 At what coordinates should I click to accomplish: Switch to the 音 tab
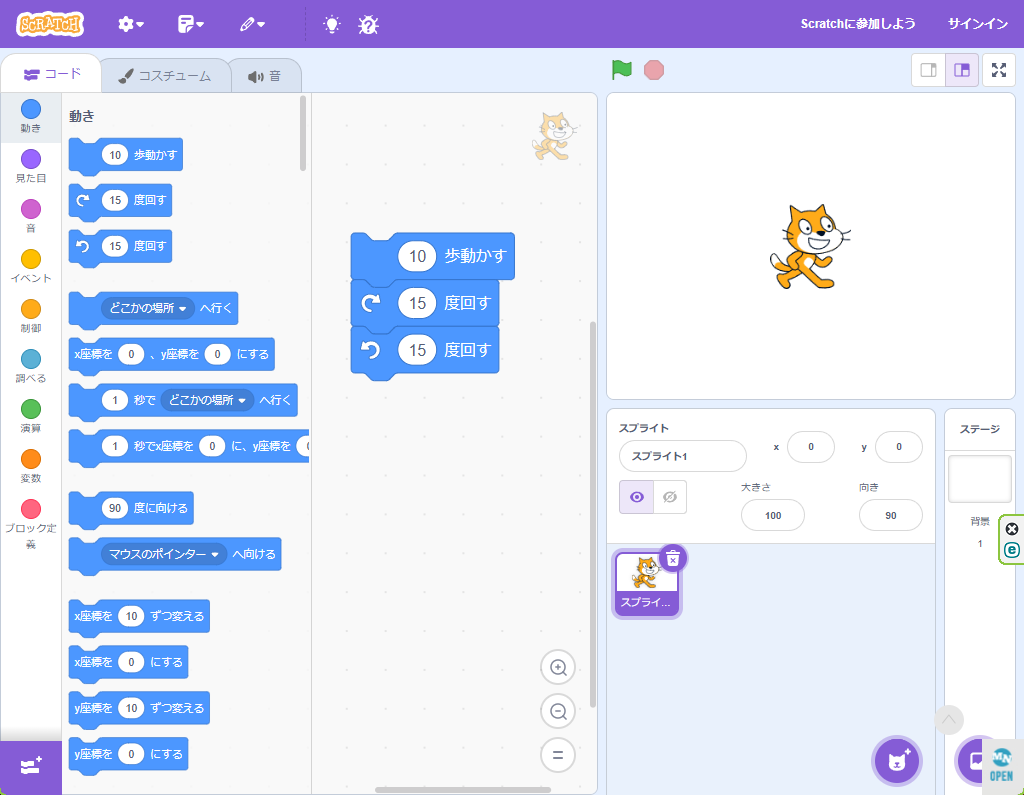click(x=265, y=76)
